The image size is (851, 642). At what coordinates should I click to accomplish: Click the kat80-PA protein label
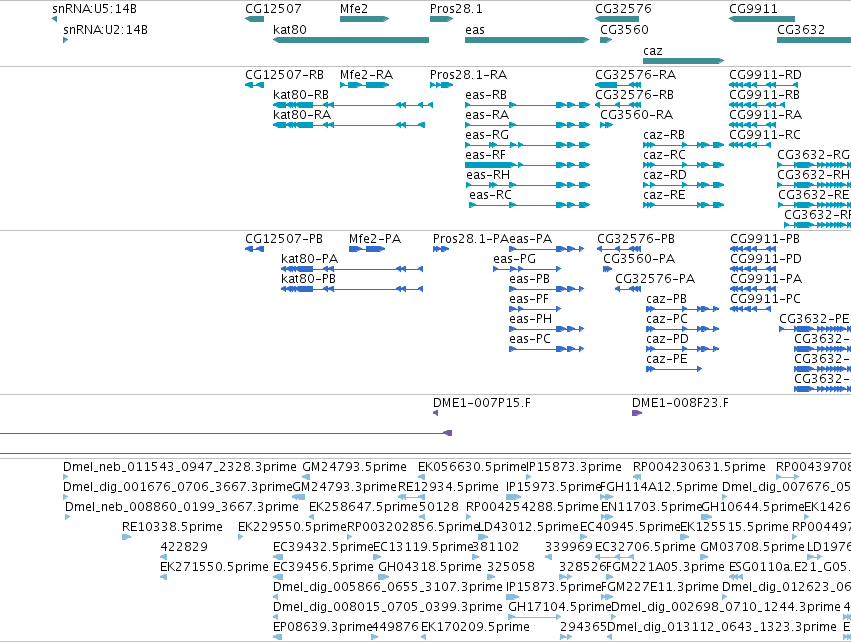[309, 259]
